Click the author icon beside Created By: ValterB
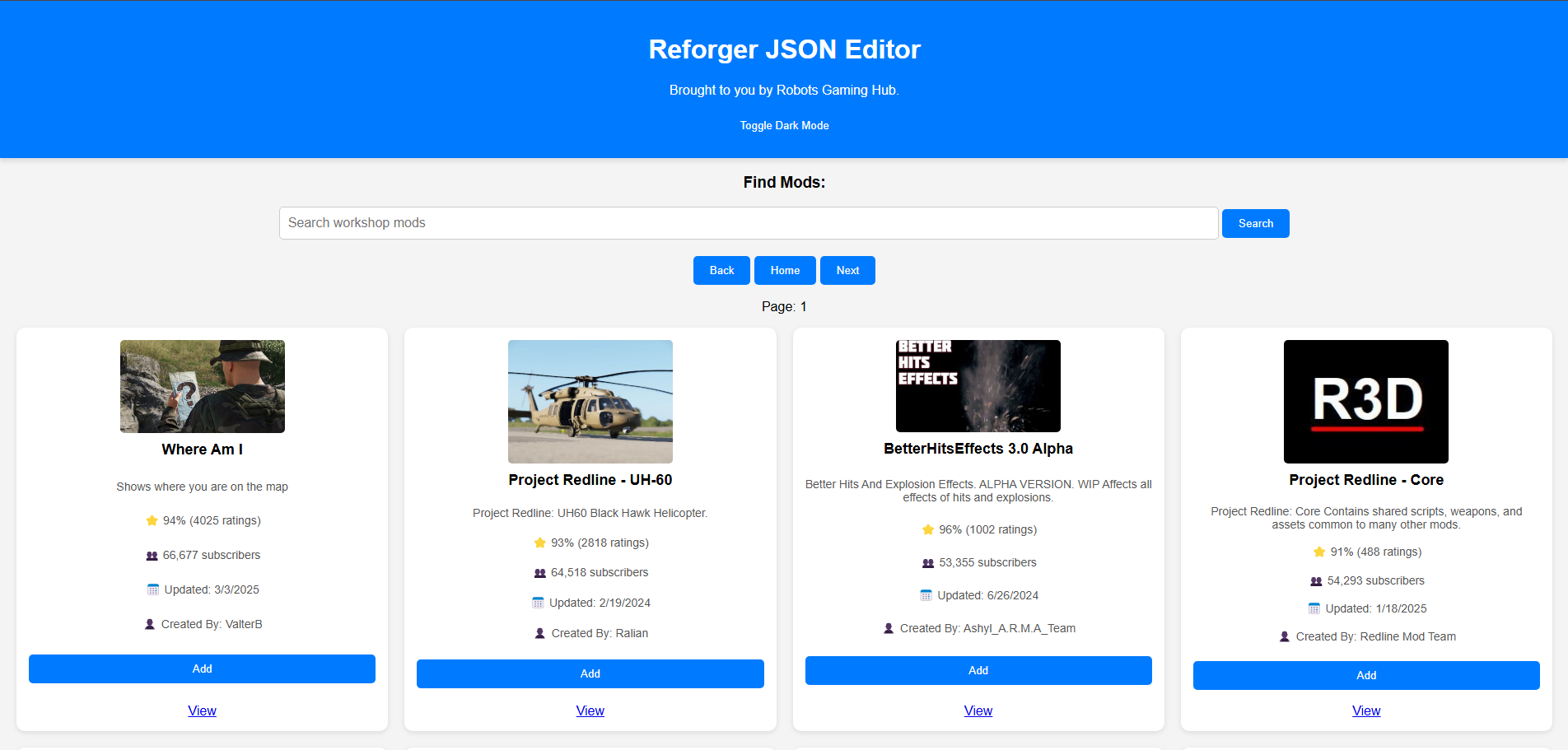 (150, 624)
